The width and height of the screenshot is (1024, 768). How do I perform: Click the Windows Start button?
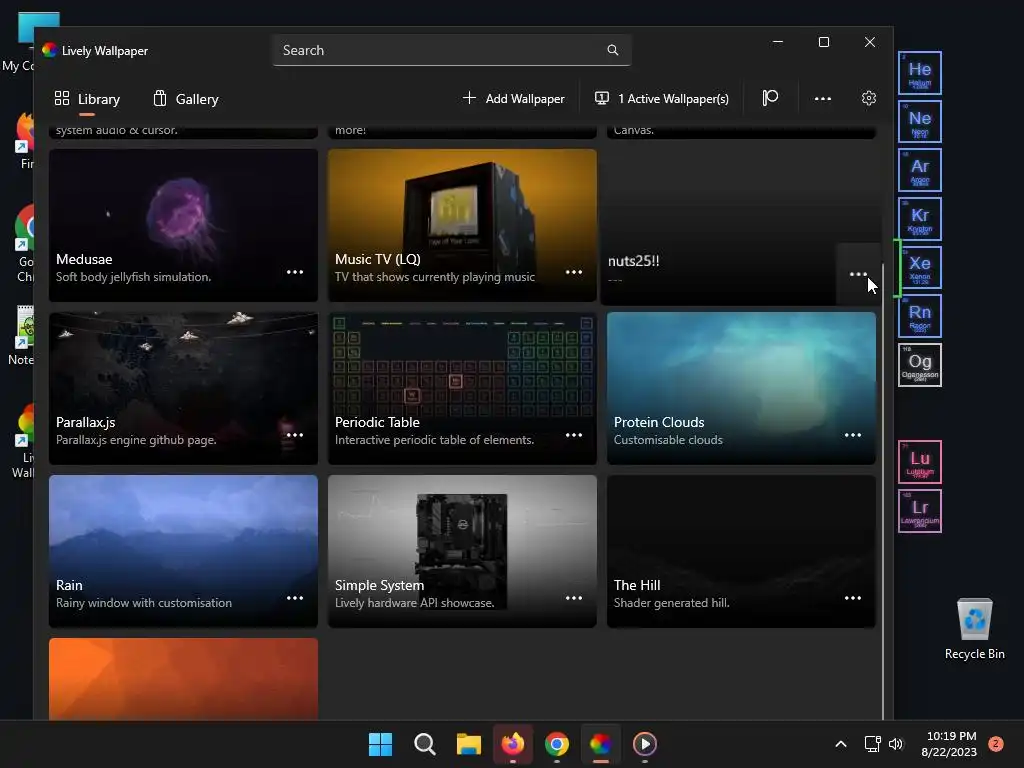(x=380, y=744)
